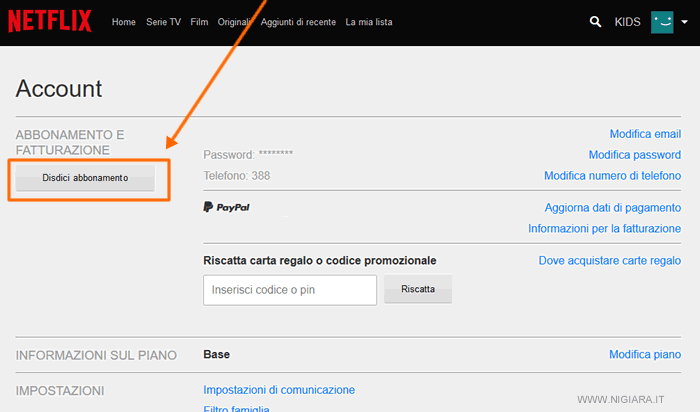Image resolution: width=700 pixels, height=412 pixels.
Task: Open Aggiorna dati di pagamento
Action: [613, 208]
